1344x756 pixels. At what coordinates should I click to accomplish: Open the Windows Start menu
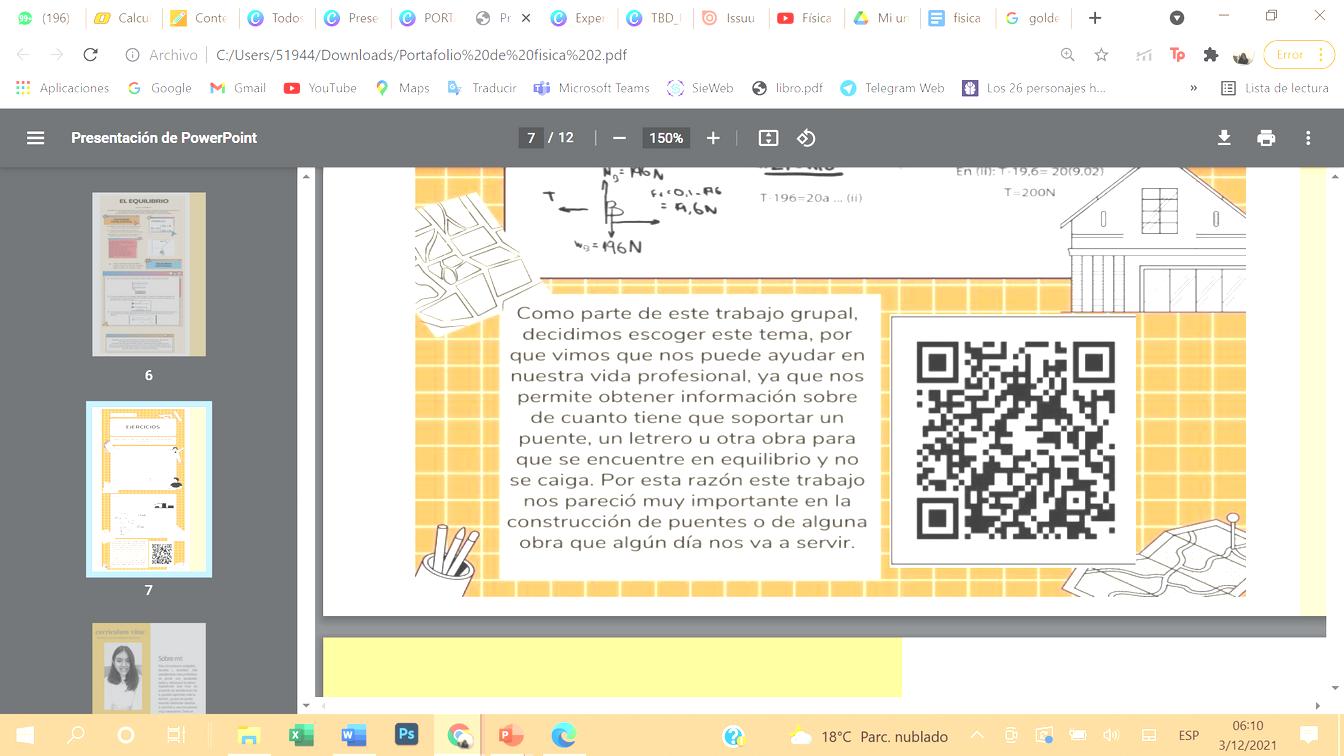pyautogui.click(x=25, y=736)
